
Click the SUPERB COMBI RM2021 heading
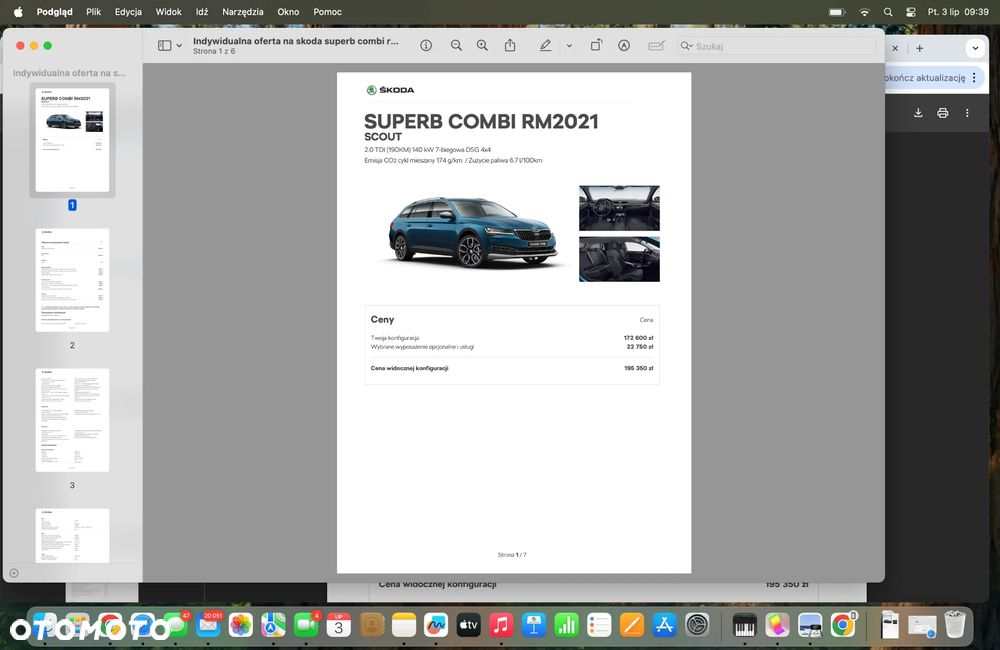coord(482,121)
